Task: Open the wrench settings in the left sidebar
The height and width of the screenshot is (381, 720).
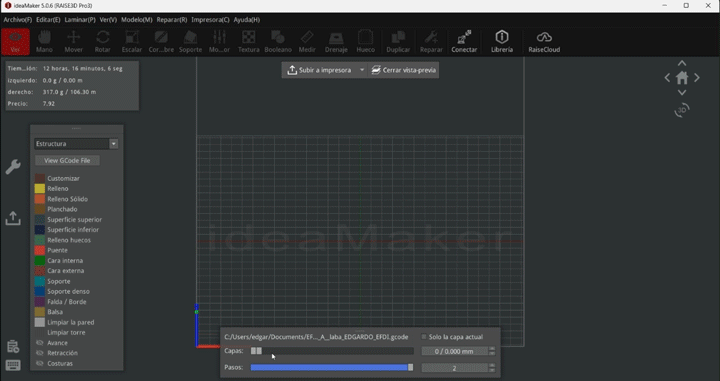Action: tap(13, 167)
